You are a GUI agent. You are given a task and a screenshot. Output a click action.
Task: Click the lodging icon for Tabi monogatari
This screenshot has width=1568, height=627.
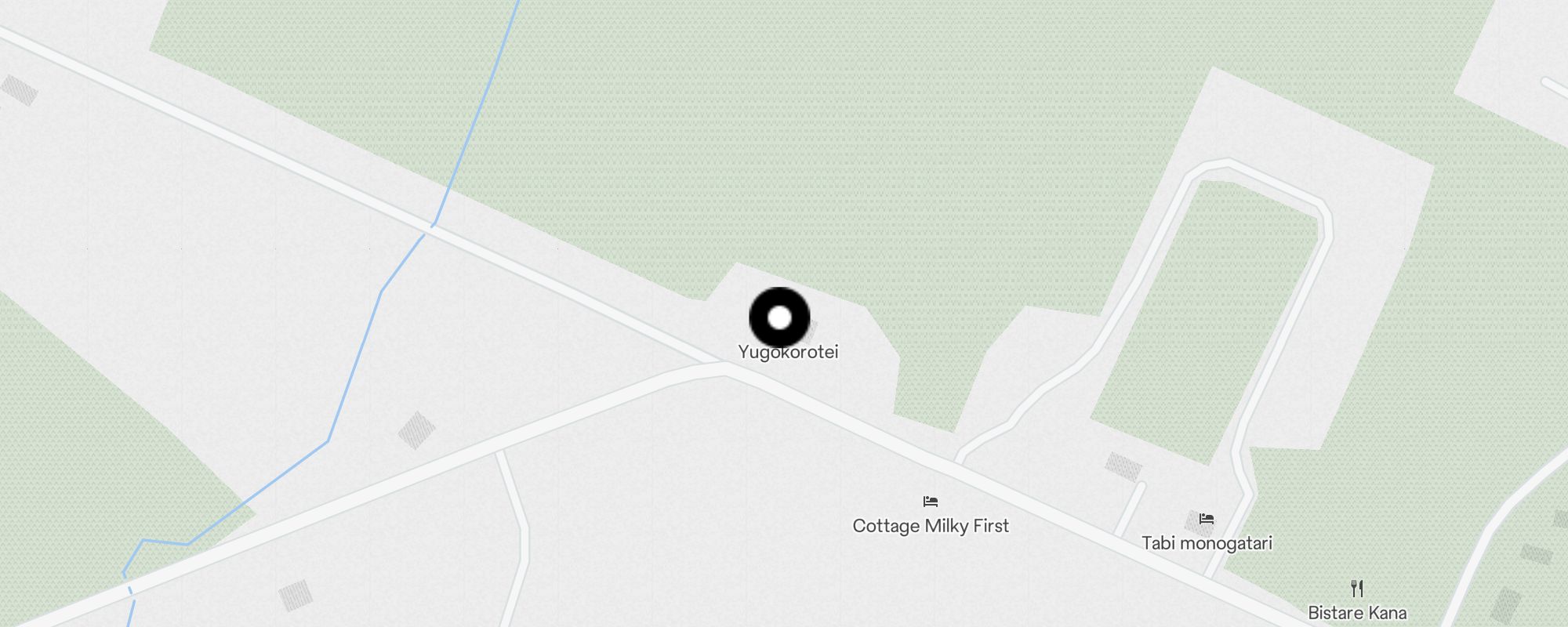[1207, 519]
